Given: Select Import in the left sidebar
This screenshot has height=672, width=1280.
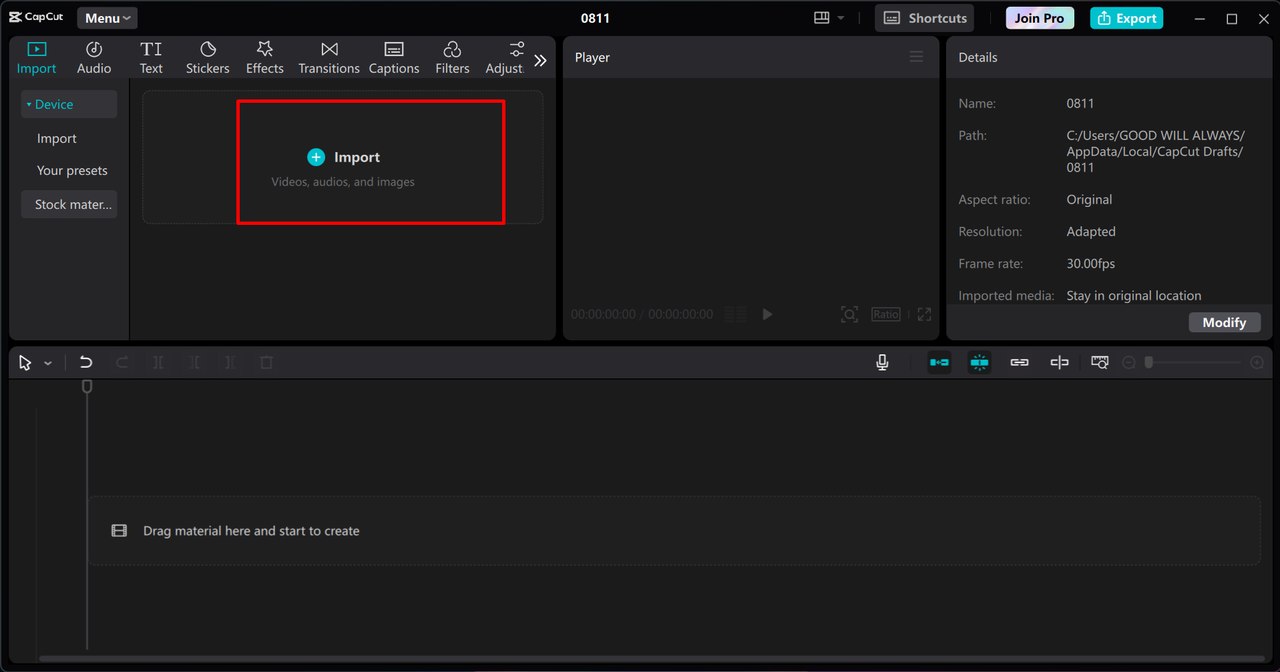Looking at the screenshot, I should (57, 139).
